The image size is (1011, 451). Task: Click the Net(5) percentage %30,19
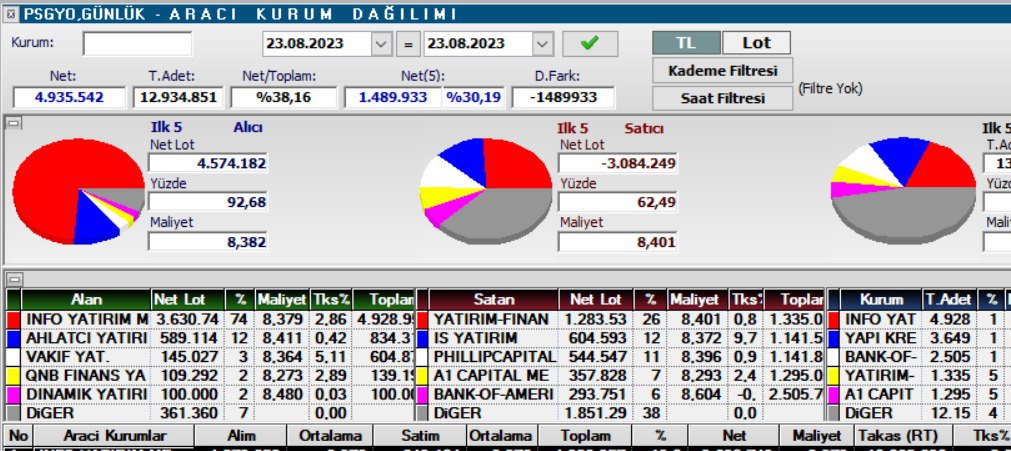tap(474, 97)
